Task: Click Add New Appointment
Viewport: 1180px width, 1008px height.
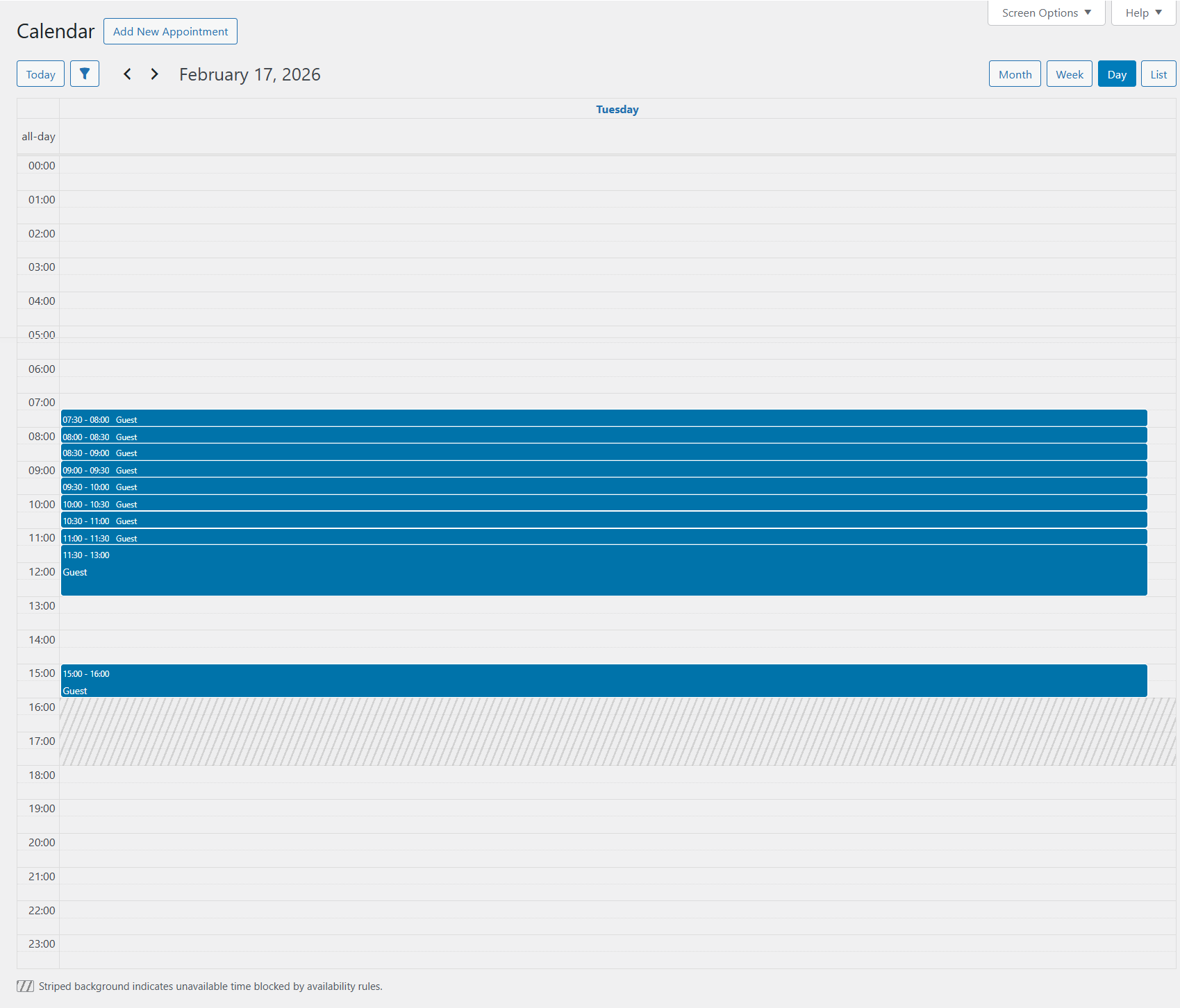Action: click(x=170, y=31)
